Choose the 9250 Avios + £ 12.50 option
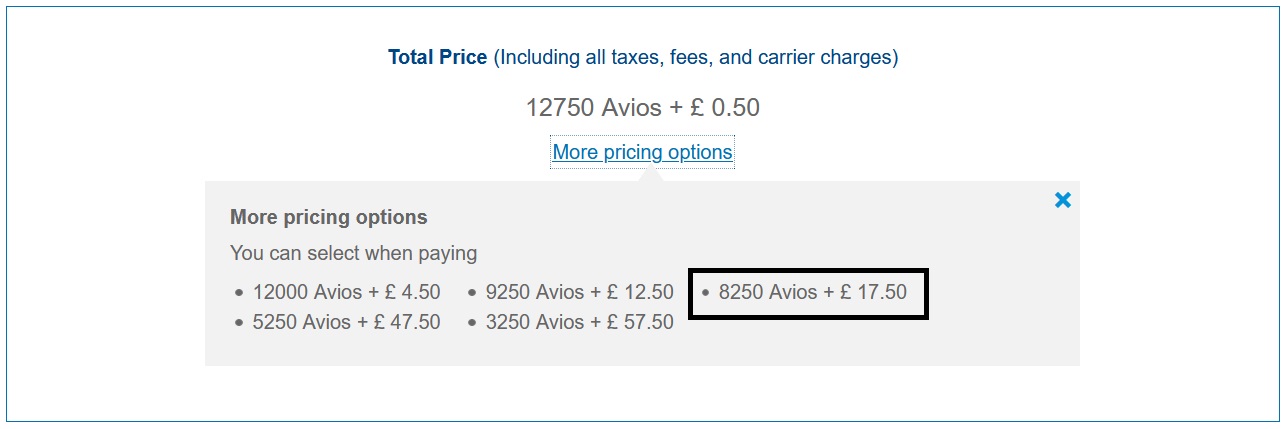The width and height of the screenshot is (1286, 429). click(x=579, y=292)
